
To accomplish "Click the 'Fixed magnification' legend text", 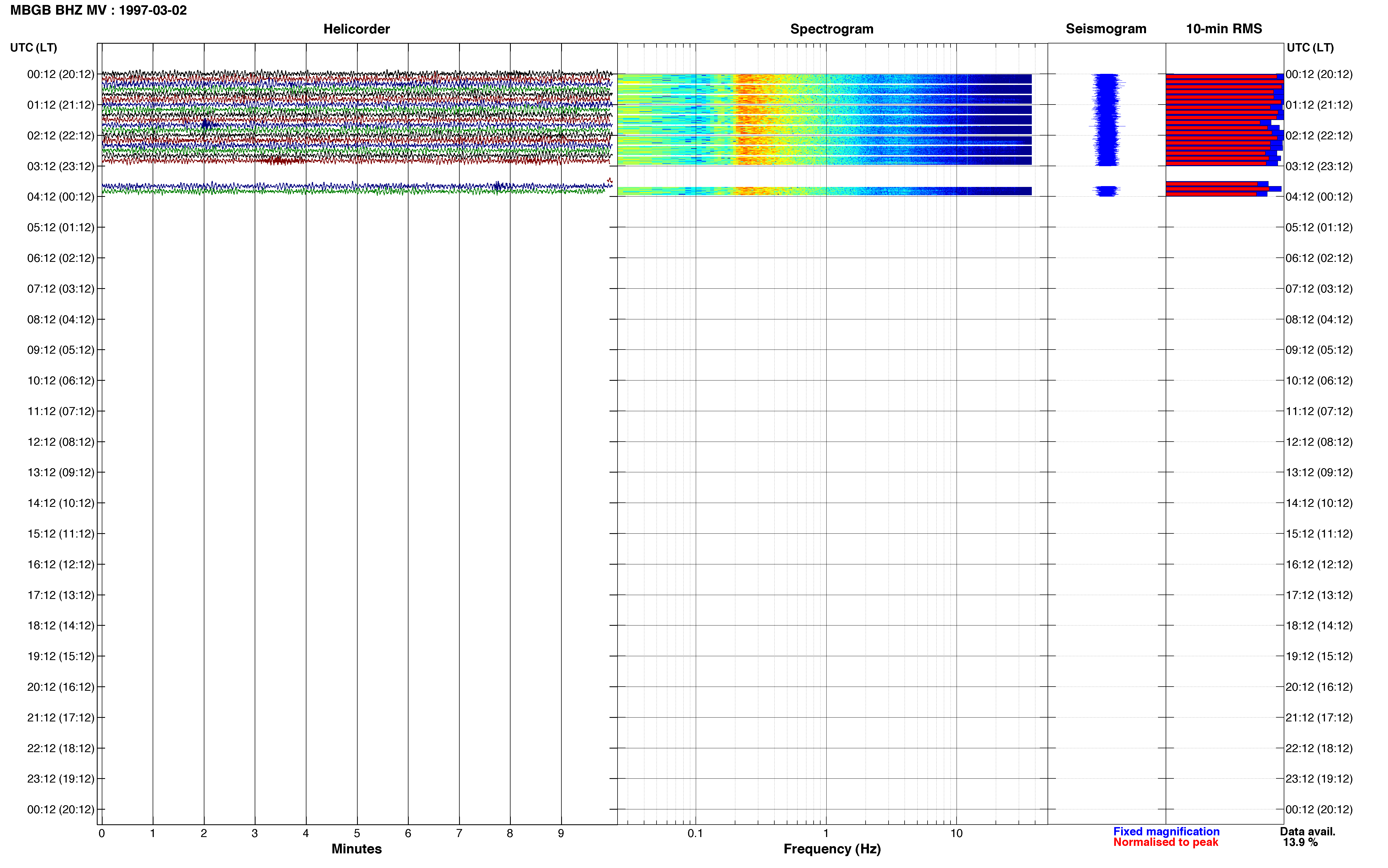I will click(x=1166, y=831).
